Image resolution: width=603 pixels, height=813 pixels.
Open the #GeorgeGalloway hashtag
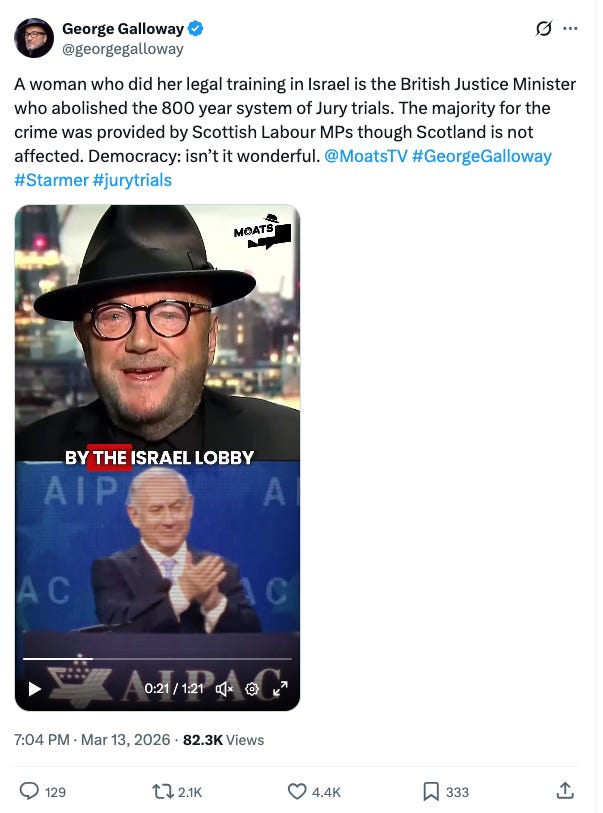pos(482,156)
